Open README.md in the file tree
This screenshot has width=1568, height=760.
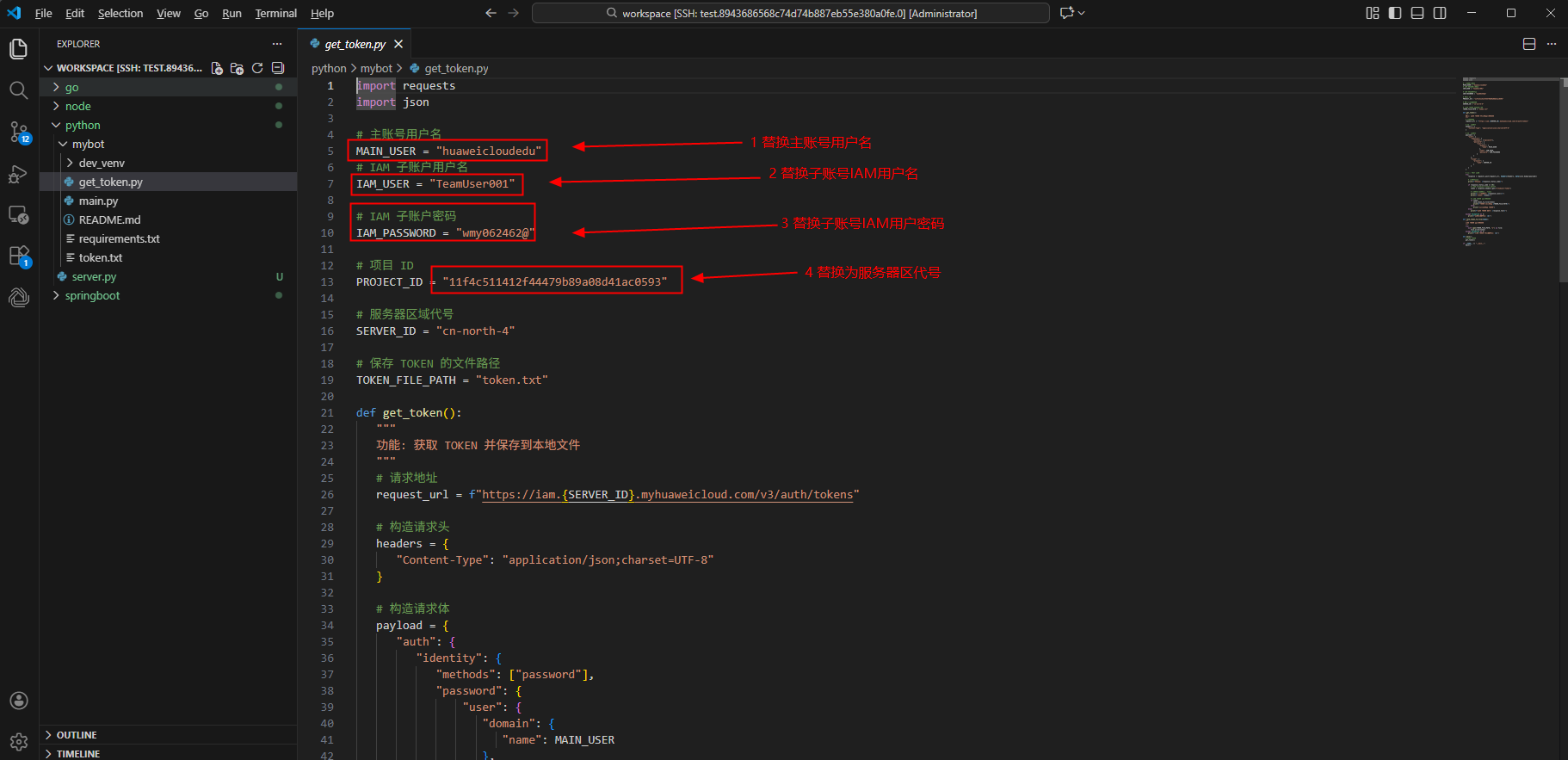click(168, 219)
